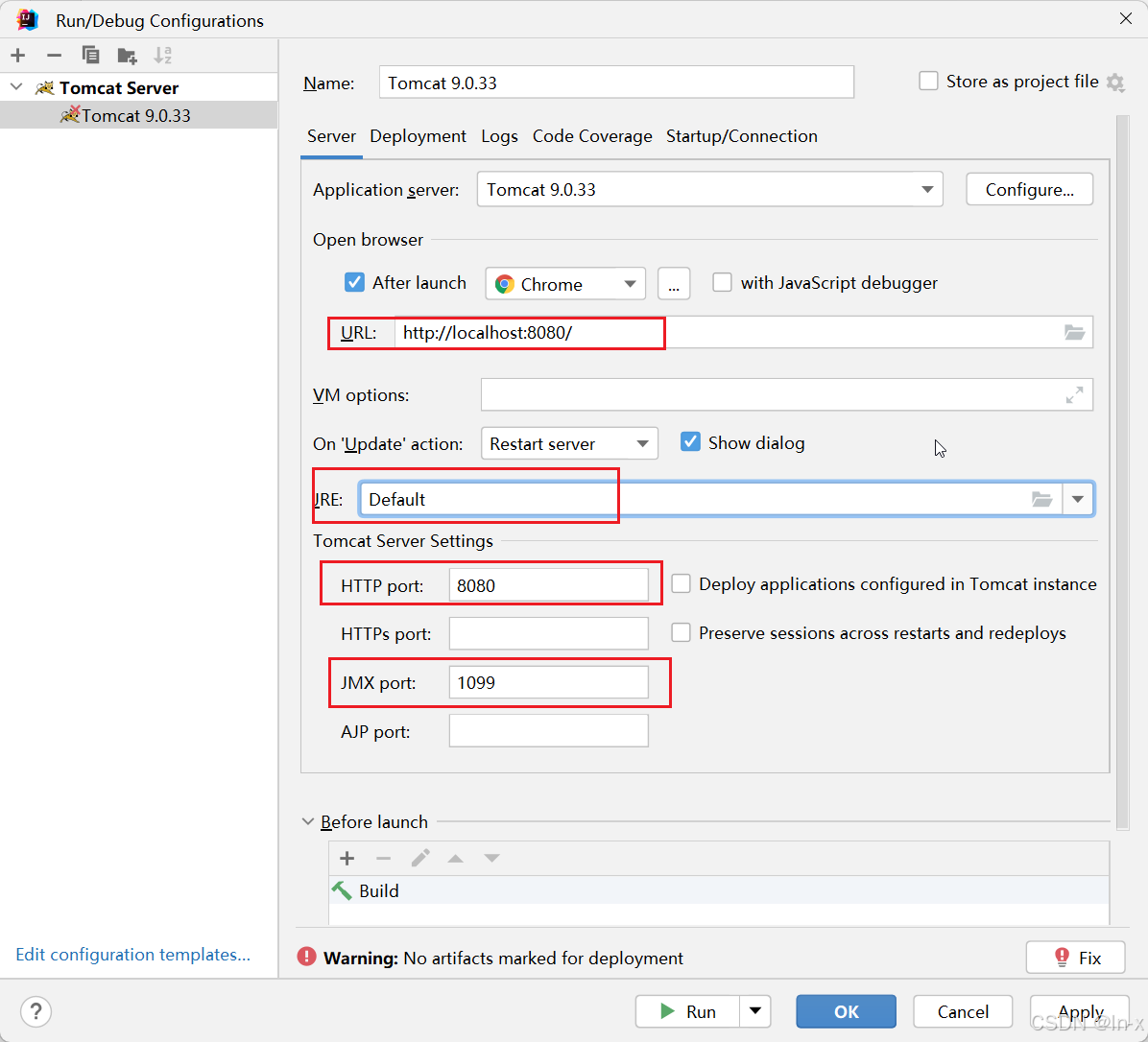Click the JMX port field
The height and width of the screenshot is (1042, 1148).
tap(548, 683)
